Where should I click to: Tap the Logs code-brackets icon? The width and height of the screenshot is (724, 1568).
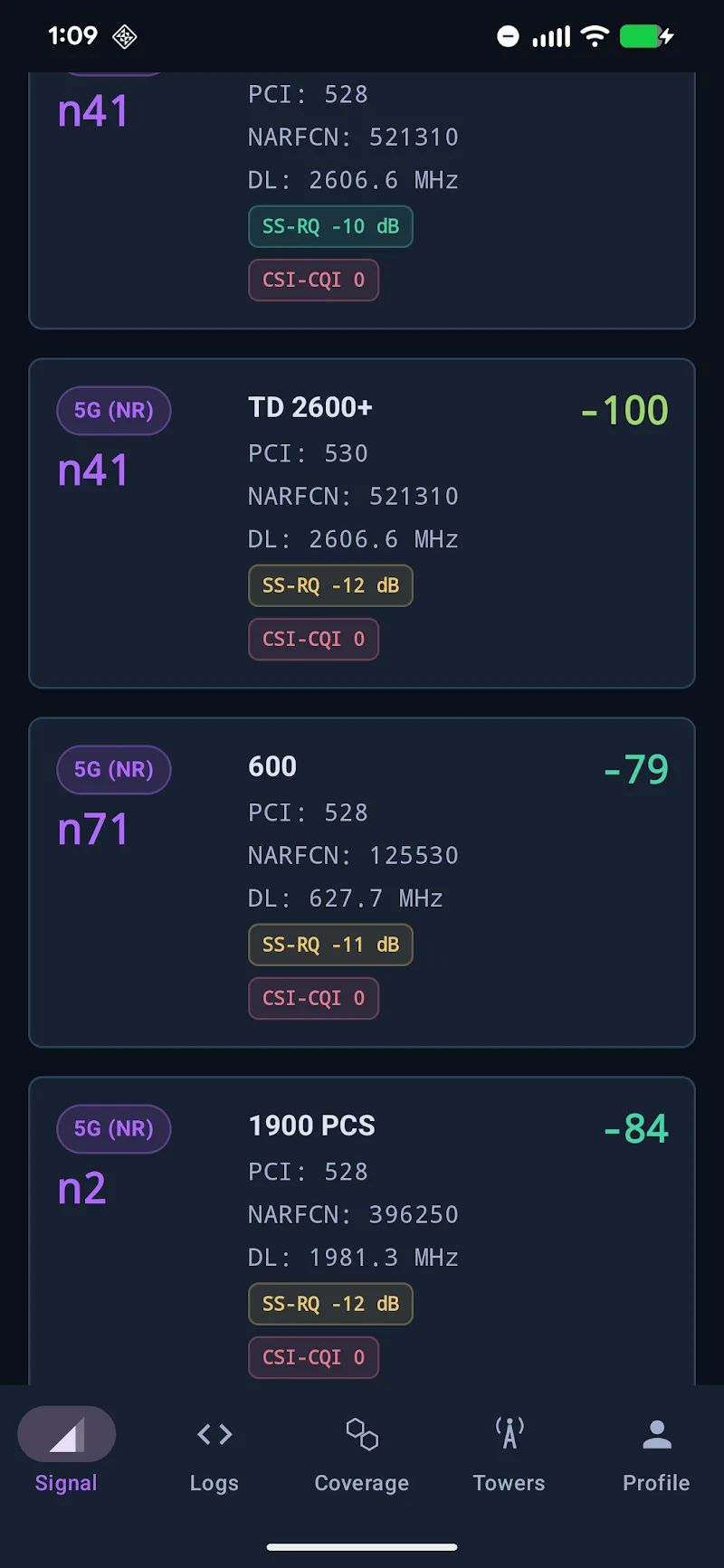(214, 1434)
